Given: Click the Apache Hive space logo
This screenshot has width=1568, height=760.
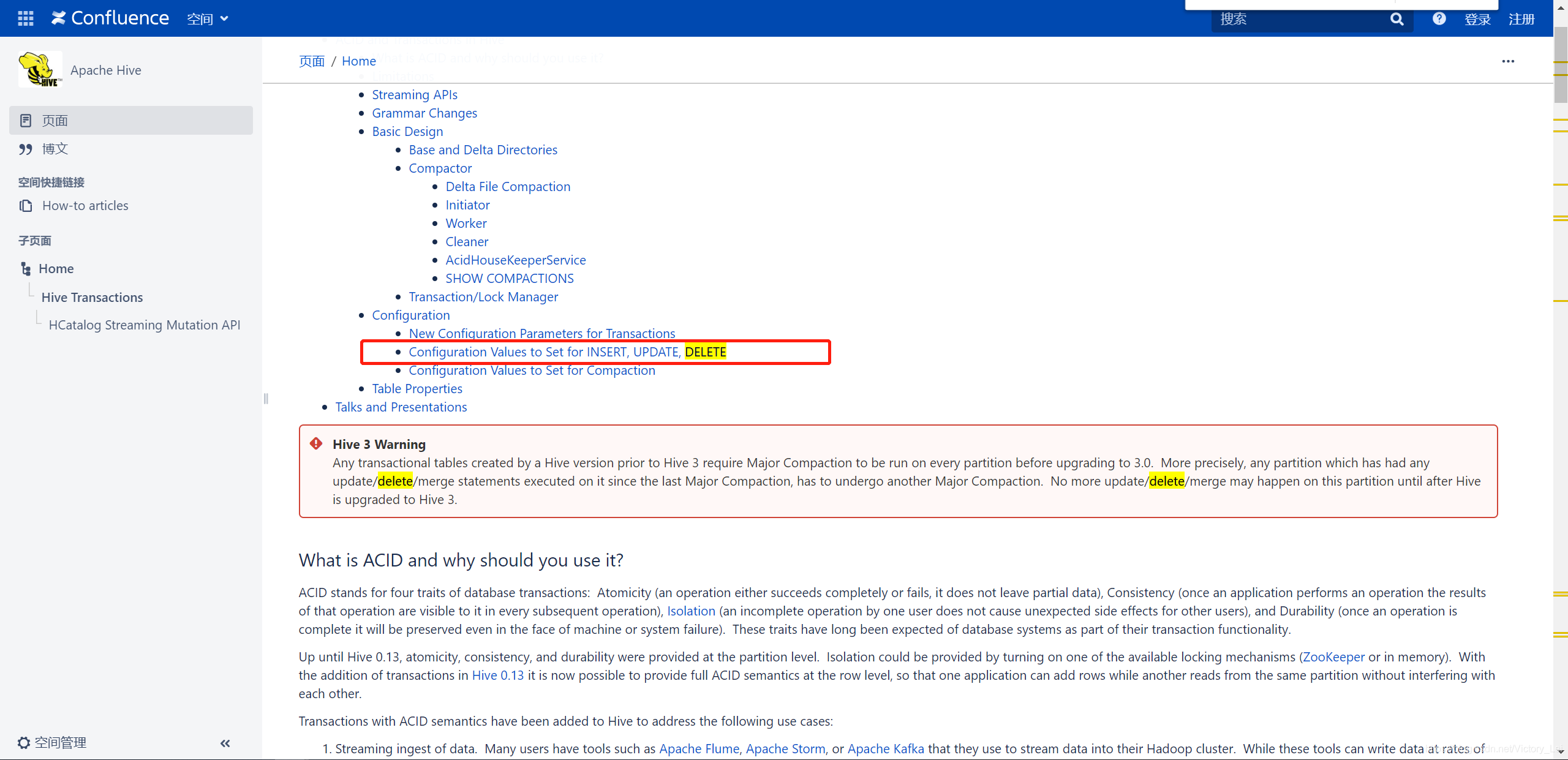Looking at the screenshot, I should pos(40,70).
